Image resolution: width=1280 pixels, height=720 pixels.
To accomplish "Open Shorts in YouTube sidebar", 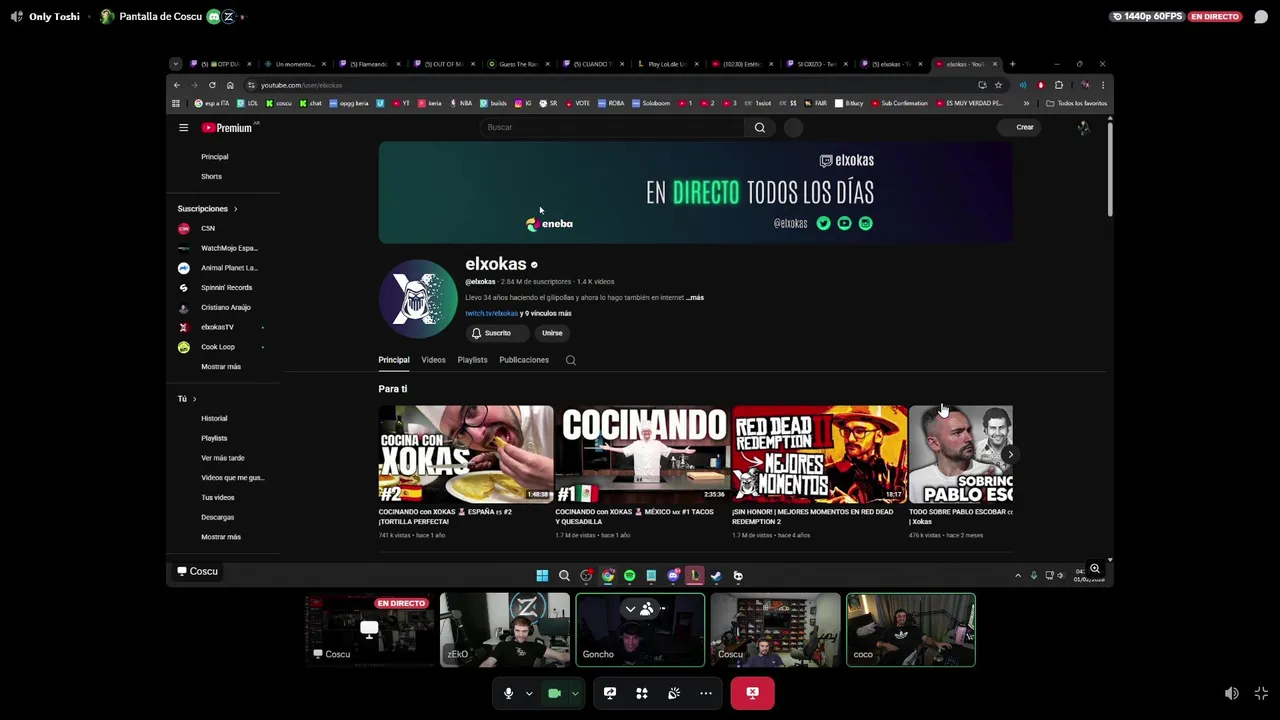I will pos(211,177).
